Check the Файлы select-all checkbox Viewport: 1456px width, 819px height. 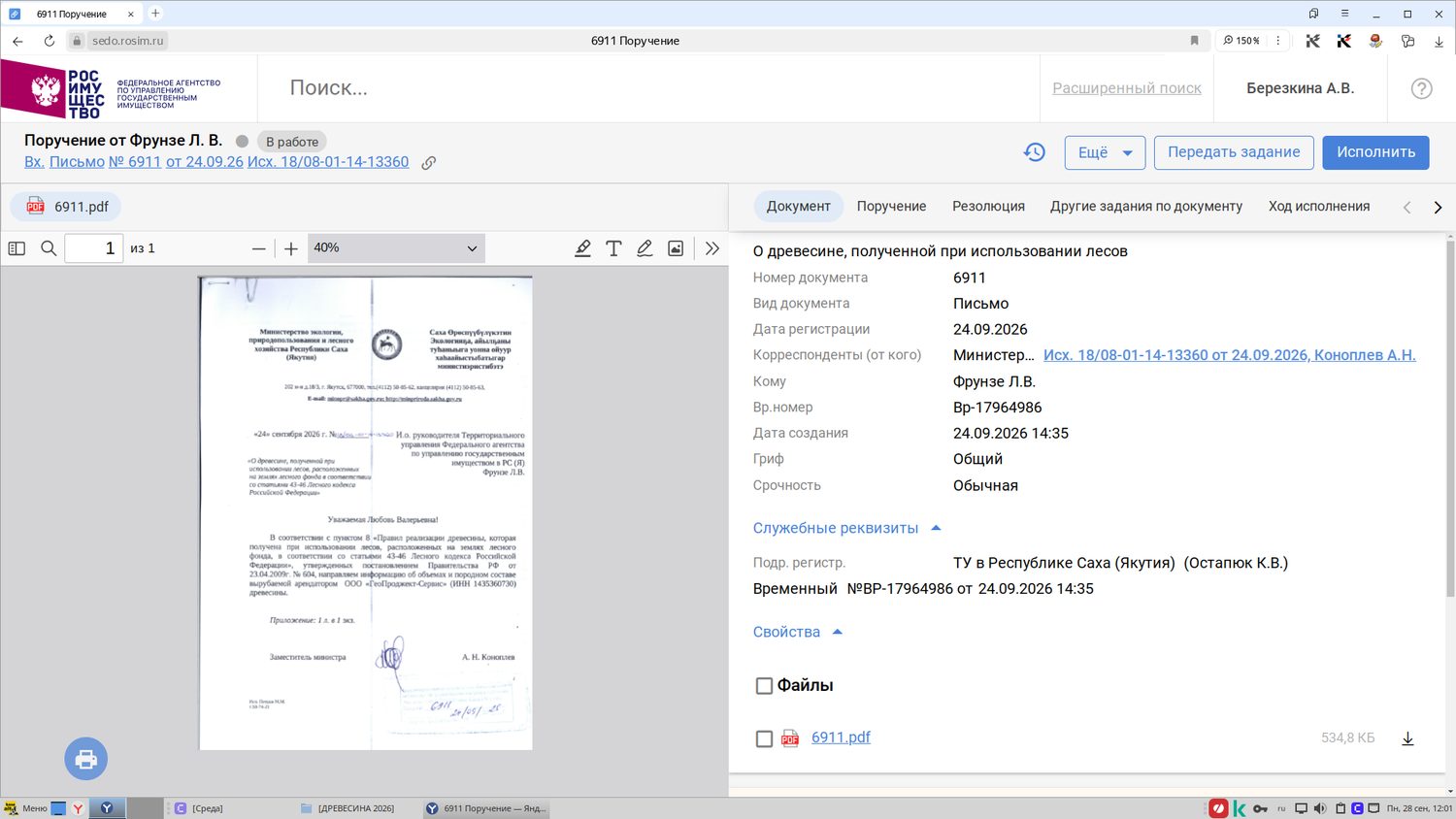tap(764, 686)
